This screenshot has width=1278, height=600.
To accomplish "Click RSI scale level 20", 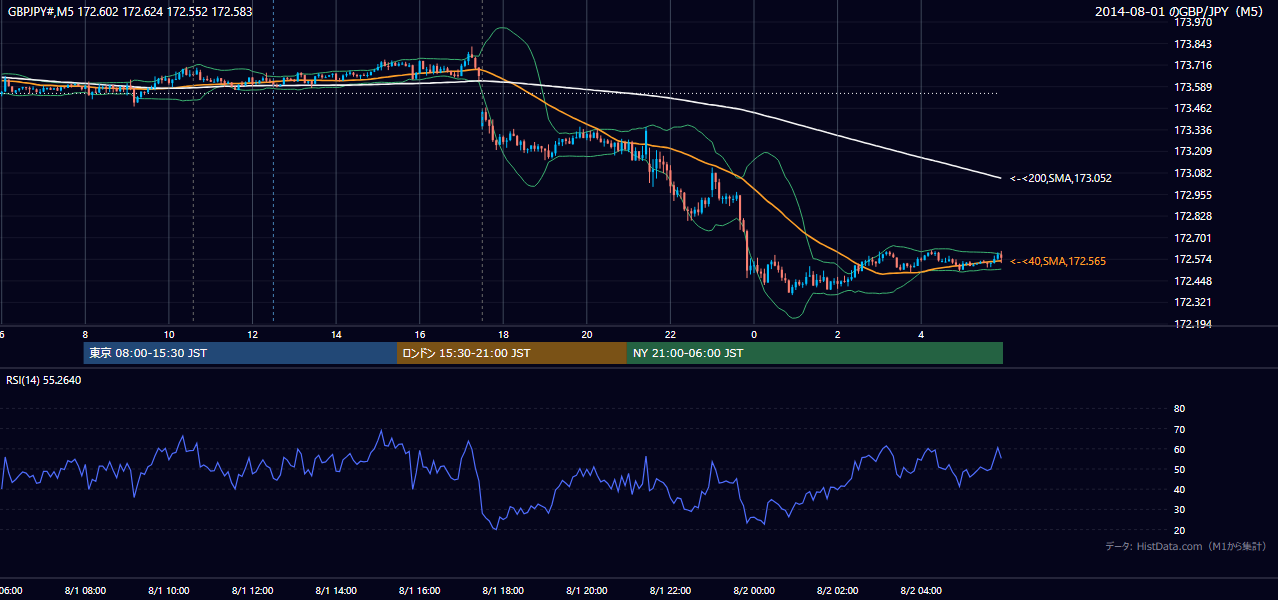I will [1179, 530].
